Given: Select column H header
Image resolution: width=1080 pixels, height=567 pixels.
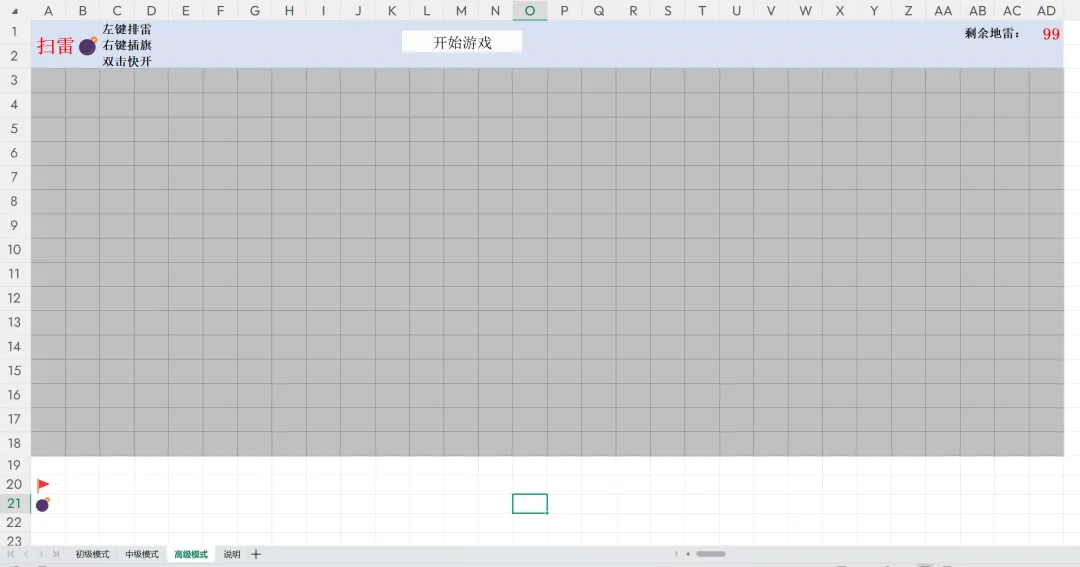Looking at the screenshot, I should tap(289, 10).
